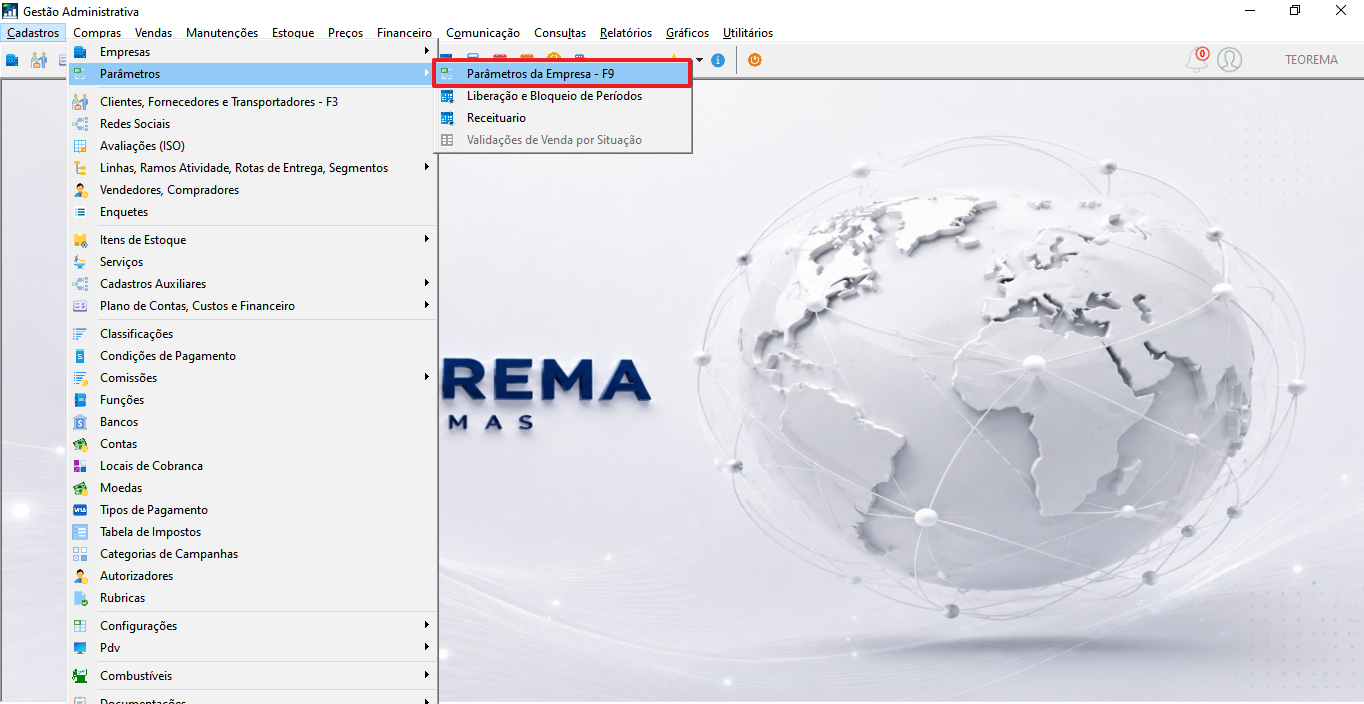Open Clientes, Fornecedores e Transportadores - F3
The width and height of the screenshot is (1364, 704).
coord(253,102)
